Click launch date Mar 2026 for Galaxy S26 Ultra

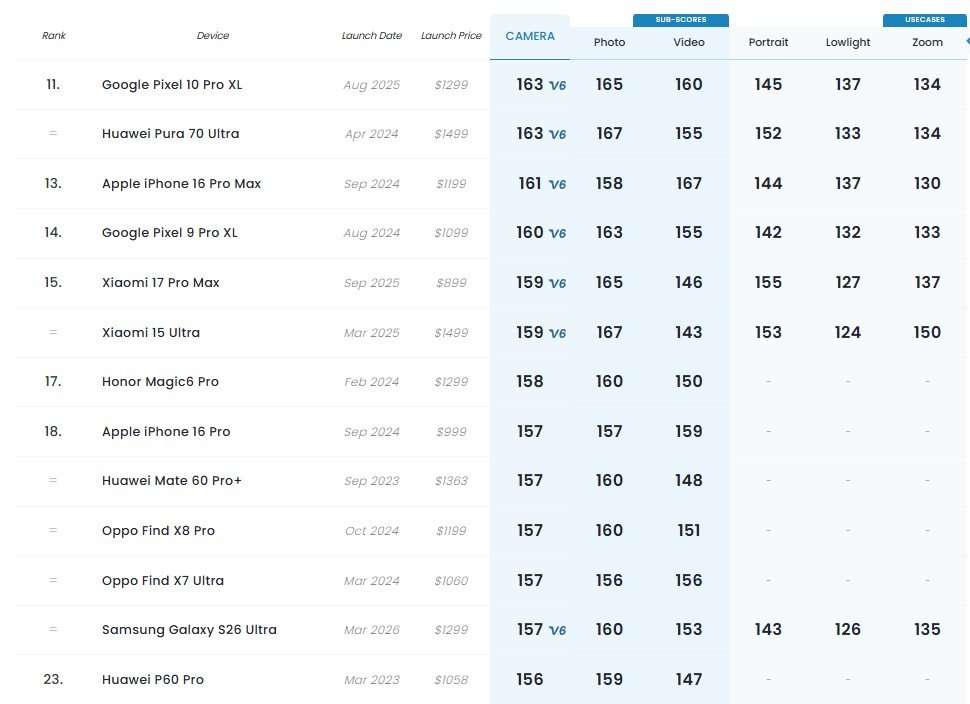(x=372, y=630)
